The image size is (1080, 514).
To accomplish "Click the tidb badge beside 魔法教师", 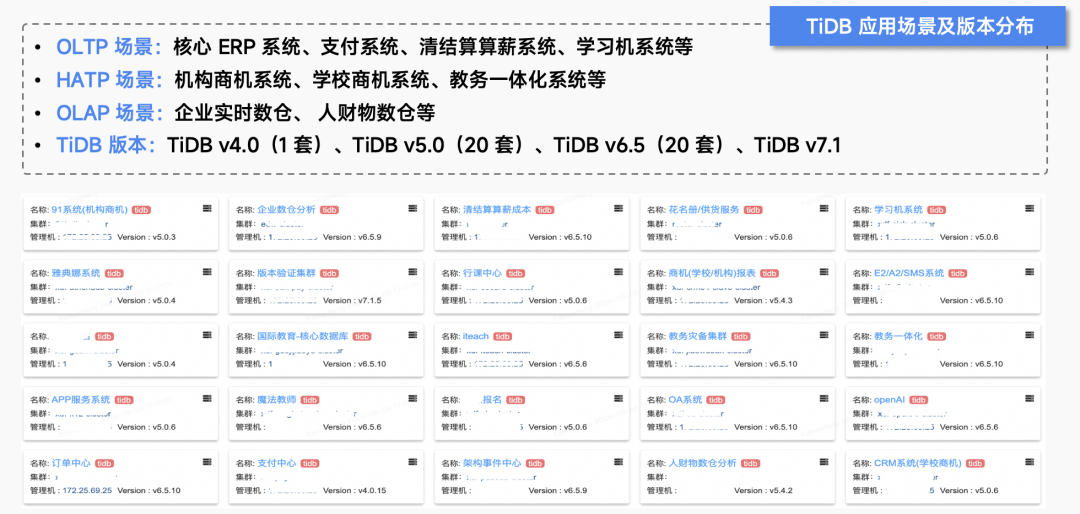I will click(x=310, y=400).
